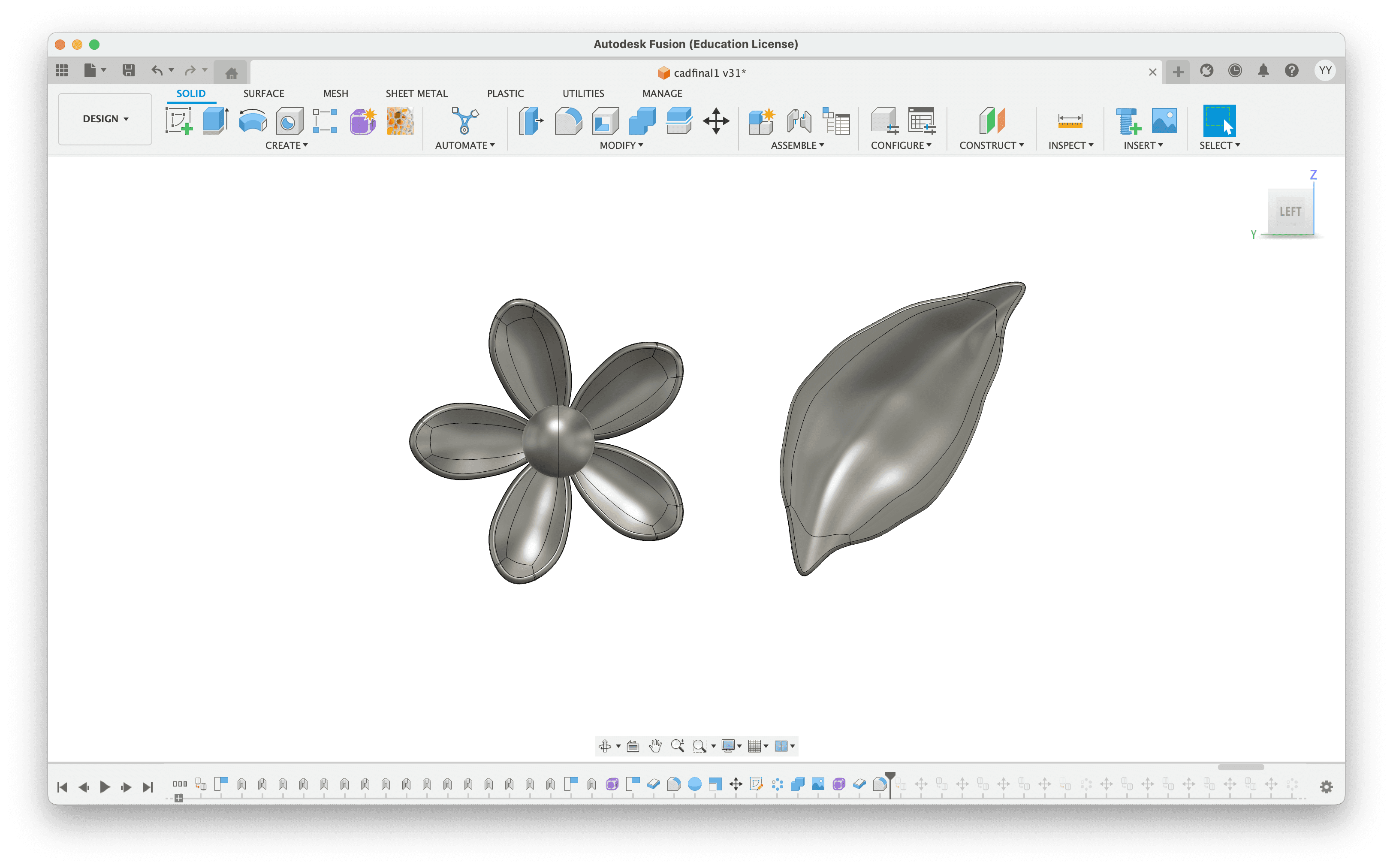Open the CONSTRUCT dropdown menu
Image resolution: width=1393 pixels, height=868 pixels.
pos(991,145)
